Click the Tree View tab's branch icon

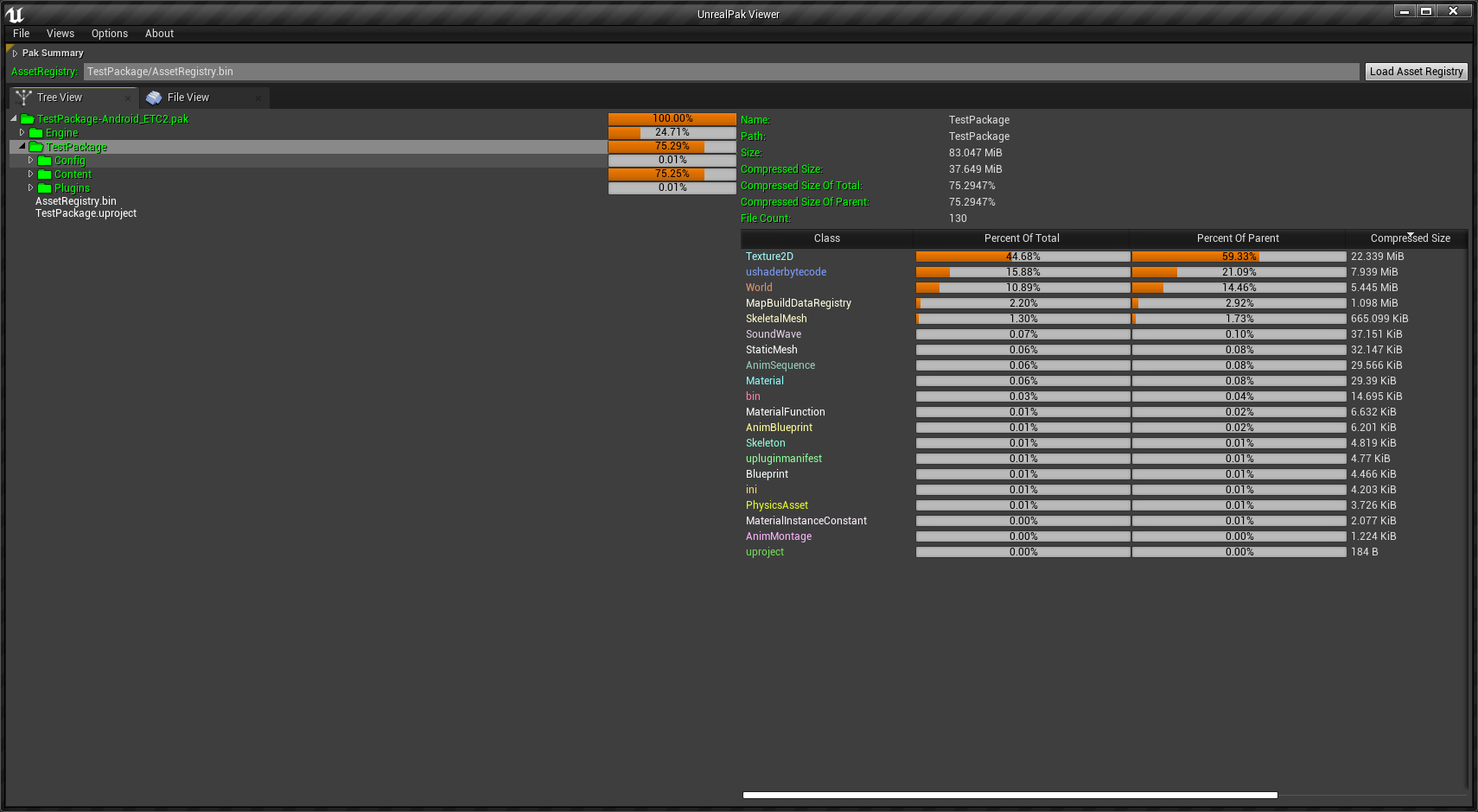tap(23, 98)
